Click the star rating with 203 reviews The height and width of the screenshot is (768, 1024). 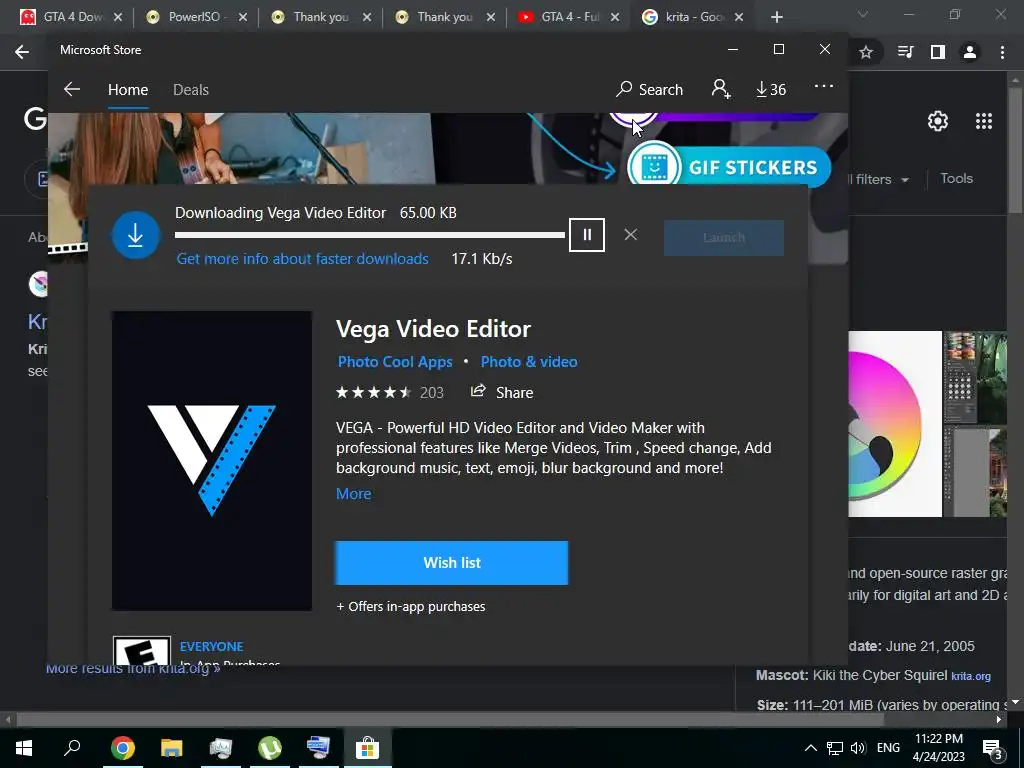389,392
